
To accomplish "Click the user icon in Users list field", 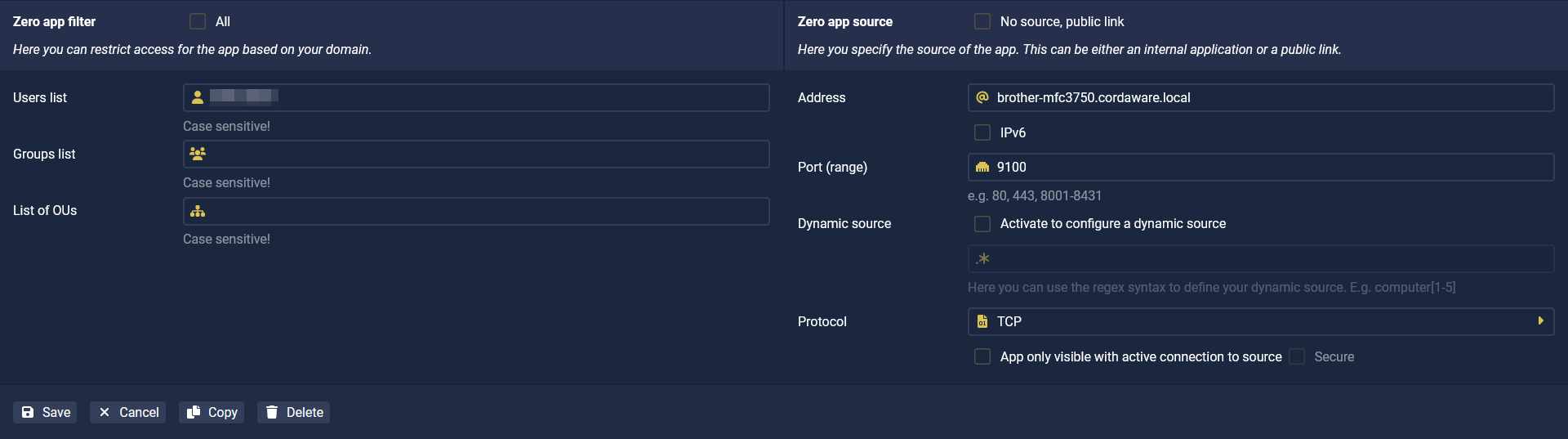I will (x=198, y=97).
